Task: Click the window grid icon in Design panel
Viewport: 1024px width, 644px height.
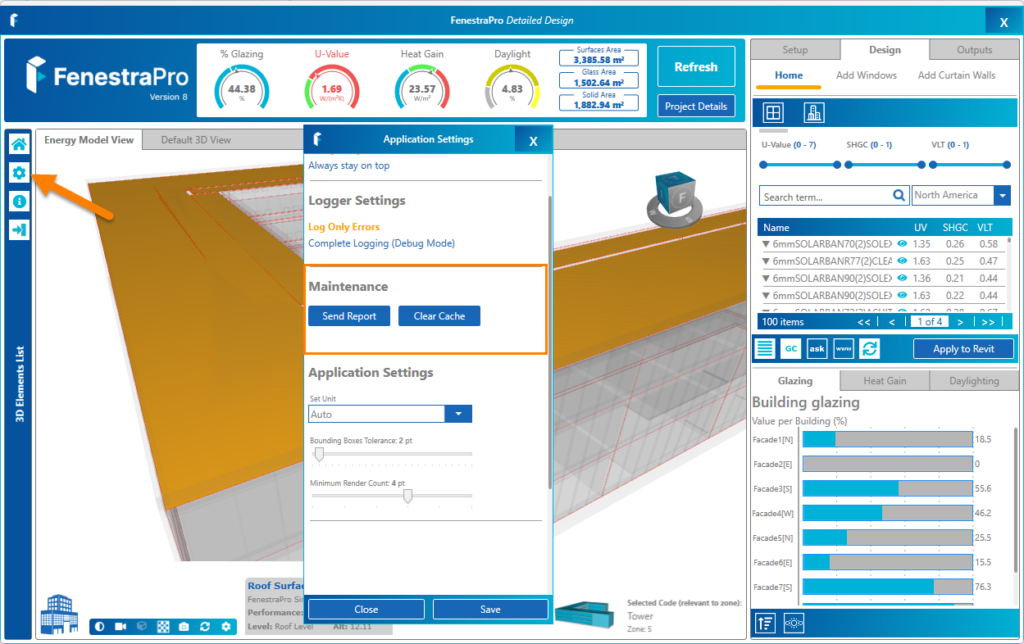Action: [773, 113]
